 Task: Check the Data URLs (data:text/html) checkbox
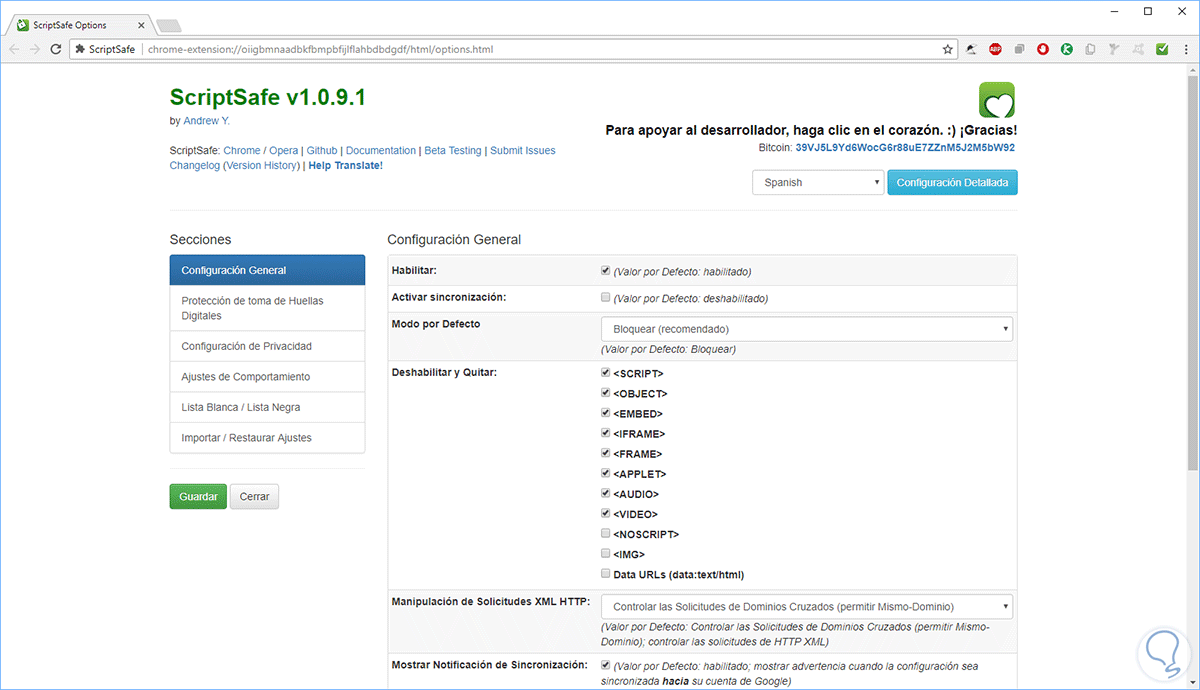coord(605,573)
